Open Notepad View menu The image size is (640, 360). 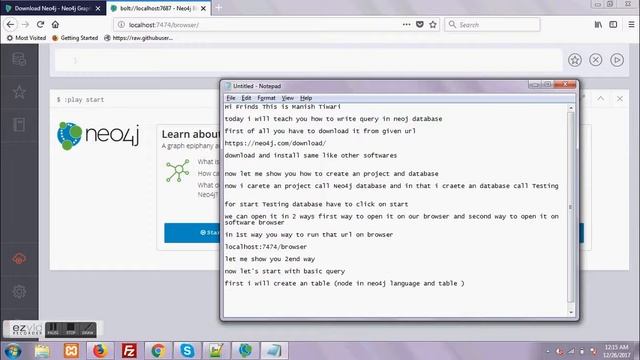click(287, 98)
